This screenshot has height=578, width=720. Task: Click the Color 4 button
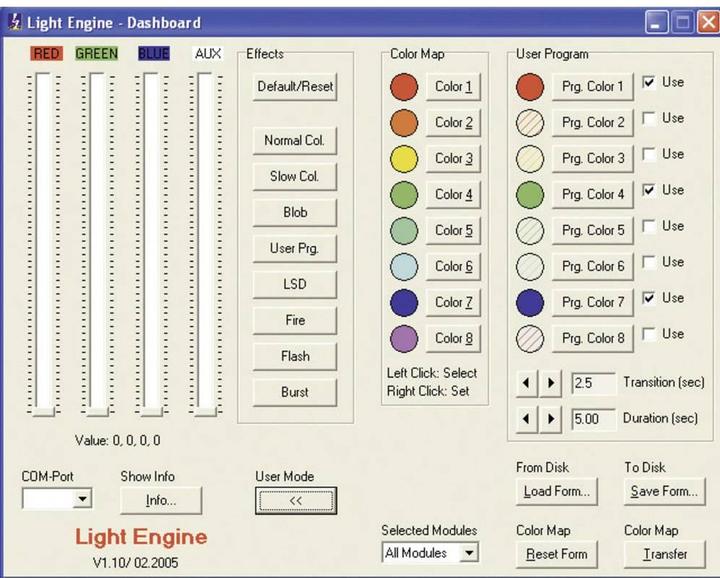click(x=453, y=195)
